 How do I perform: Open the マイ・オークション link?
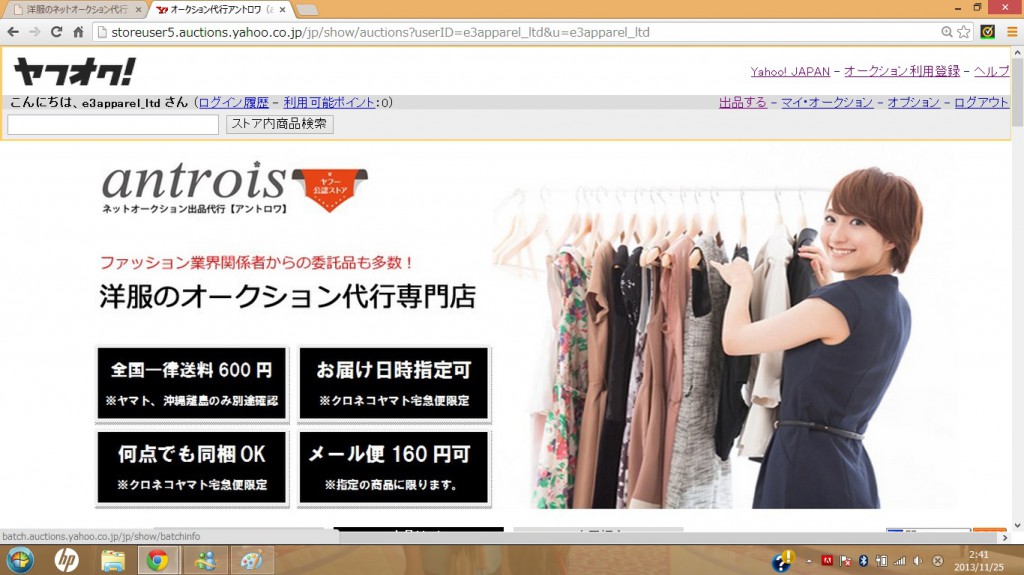[827, 103]
